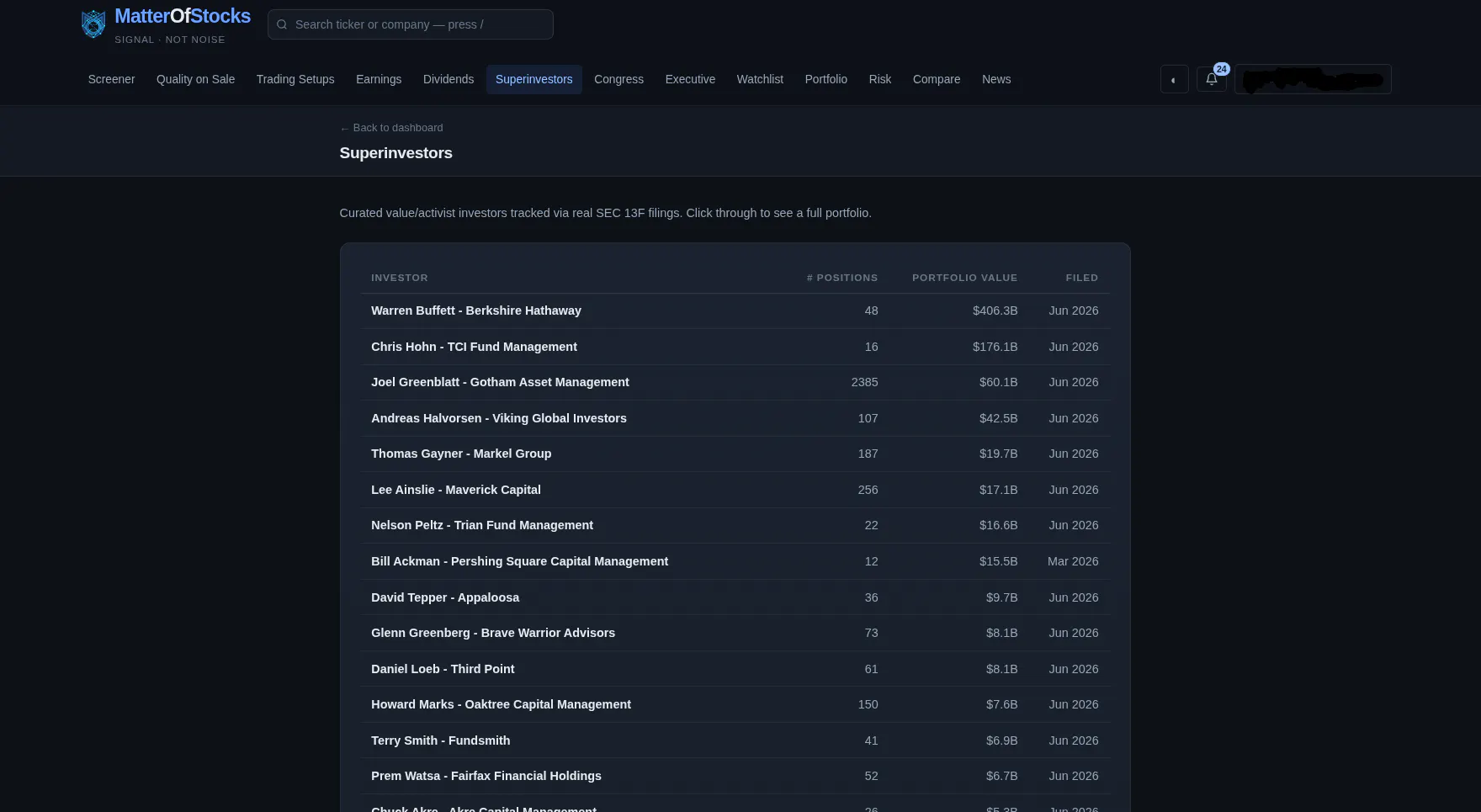Viewport: 1481px width, 812px height.
Task: Go to the Executive tab
Action: (690, 79)
